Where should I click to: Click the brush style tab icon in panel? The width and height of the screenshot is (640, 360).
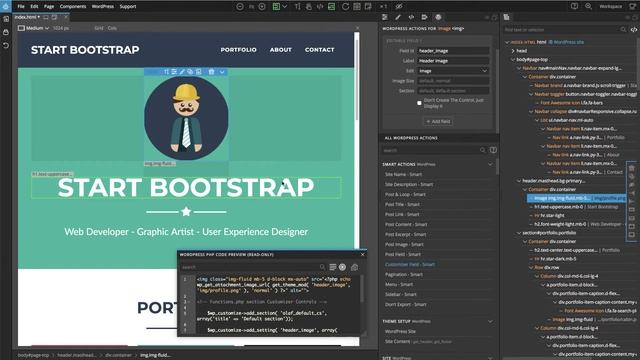click(398, 17)
